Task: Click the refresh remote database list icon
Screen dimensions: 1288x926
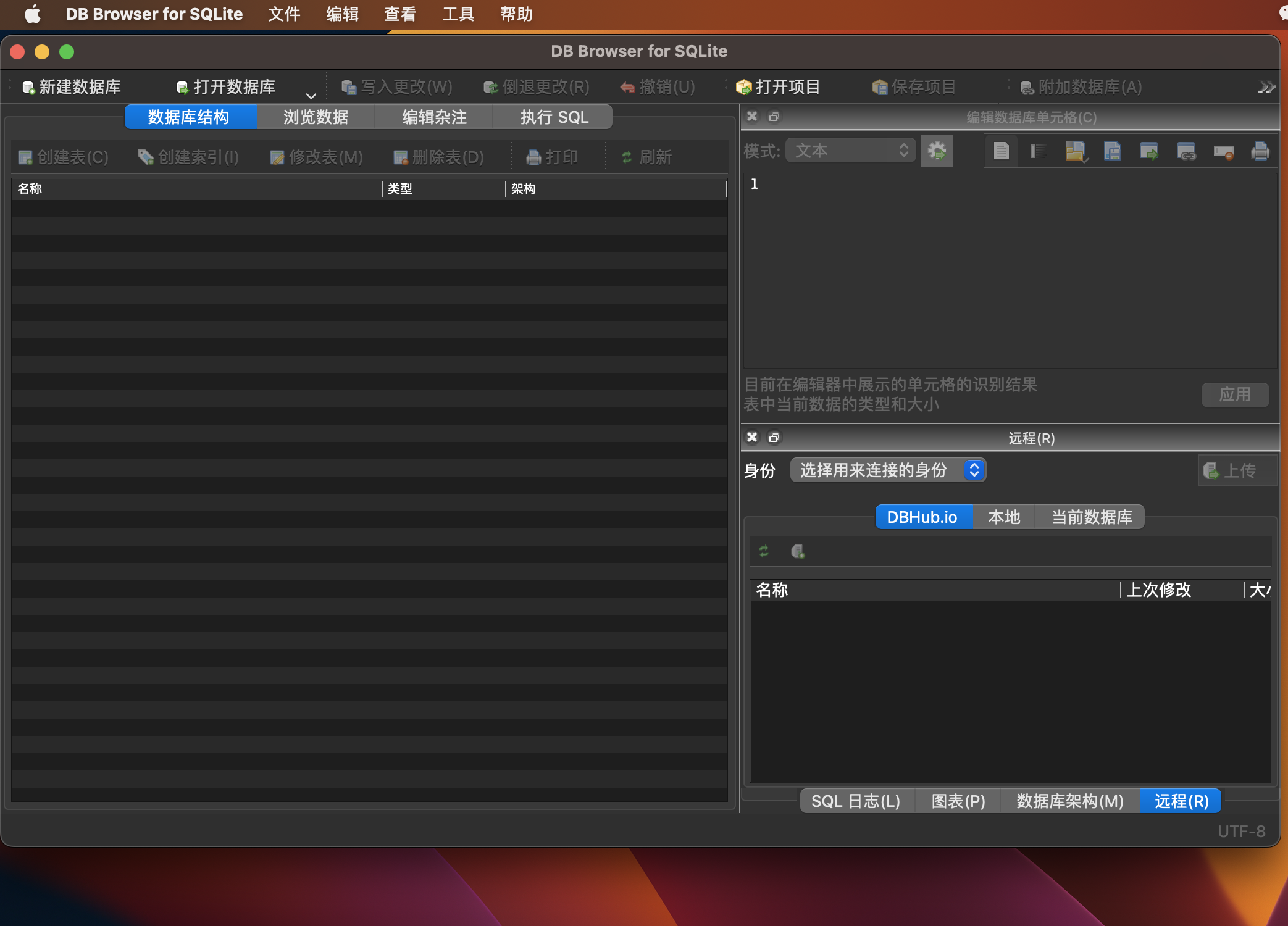Action: 764,551
